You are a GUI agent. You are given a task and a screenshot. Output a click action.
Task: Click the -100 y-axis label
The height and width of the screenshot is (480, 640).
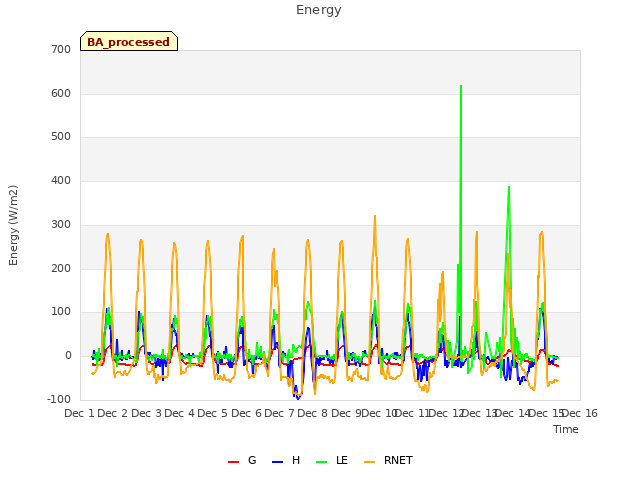click(59, 400)
